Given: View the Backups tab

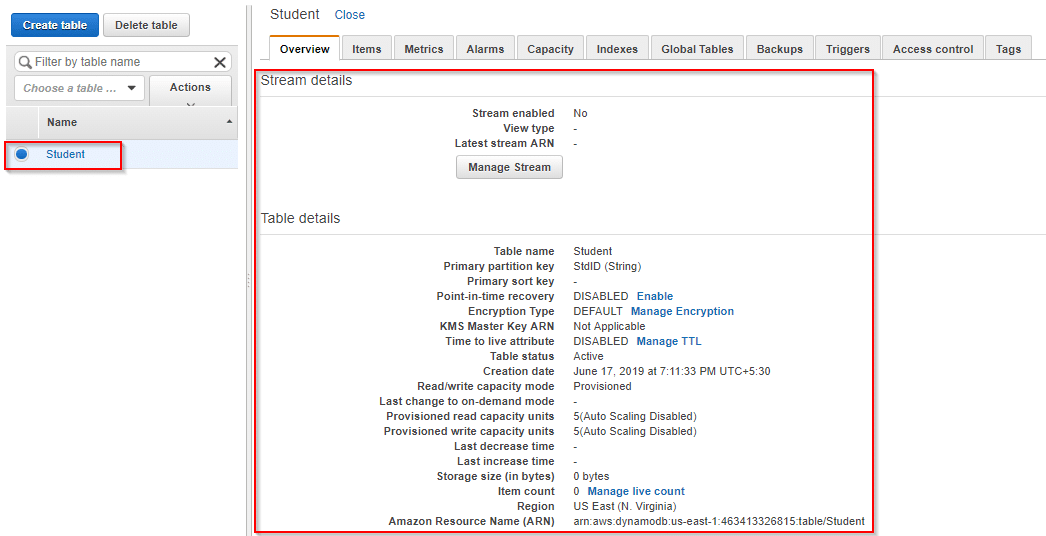Looking at the screenshot, I should [x=780, y=49].
